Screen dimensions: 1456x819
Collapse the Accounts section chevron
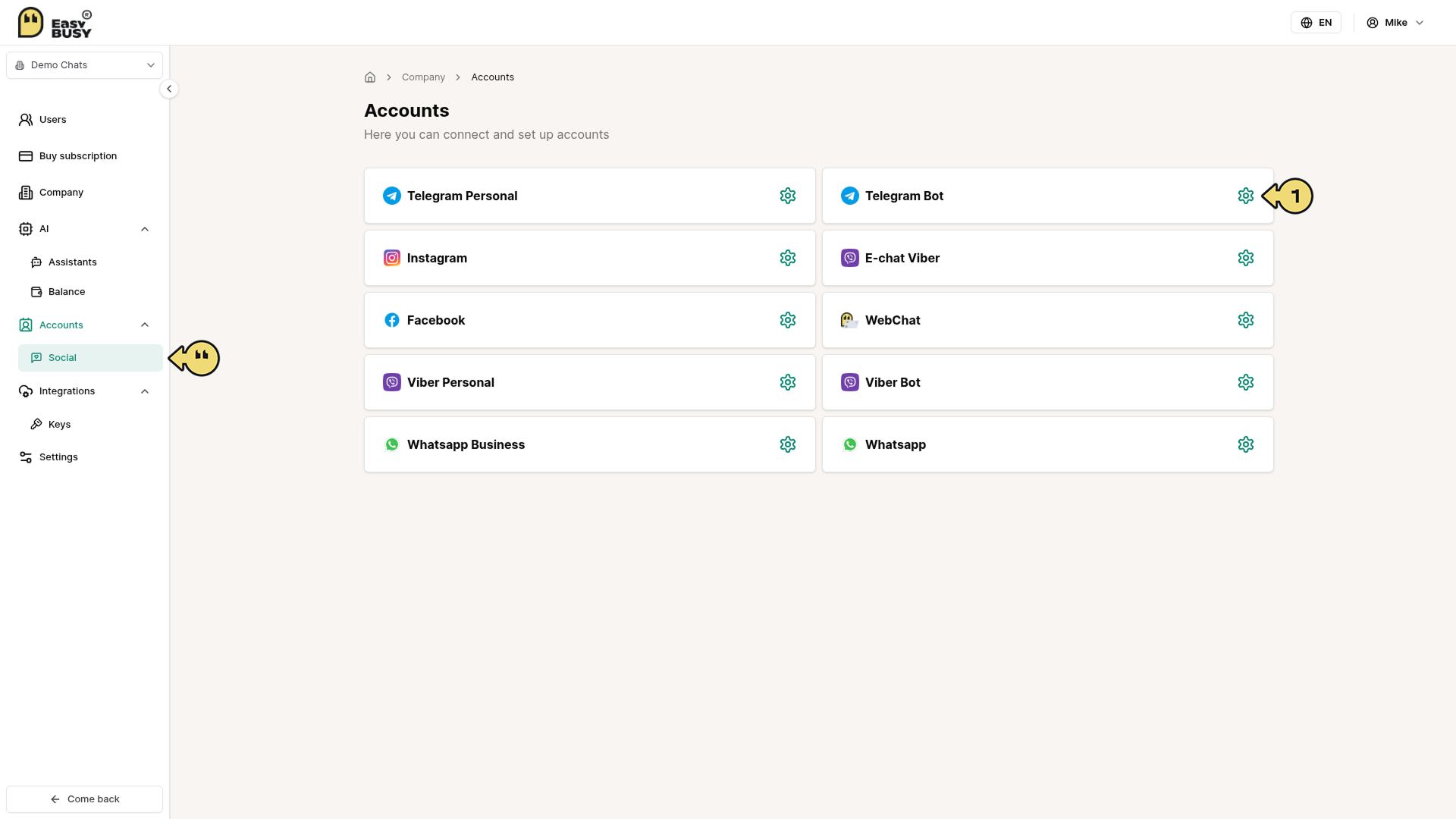145,325
